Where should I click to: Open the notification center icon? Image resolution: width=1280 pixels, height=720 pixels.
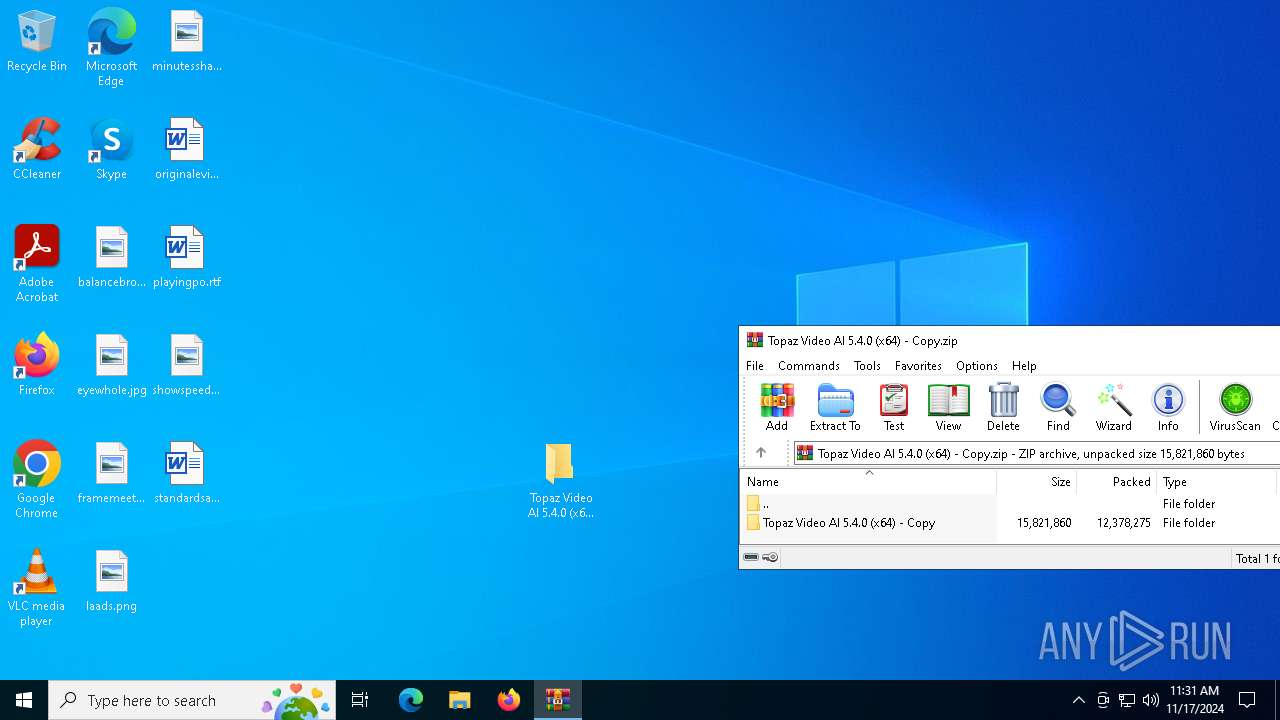tap(1247, 700)
